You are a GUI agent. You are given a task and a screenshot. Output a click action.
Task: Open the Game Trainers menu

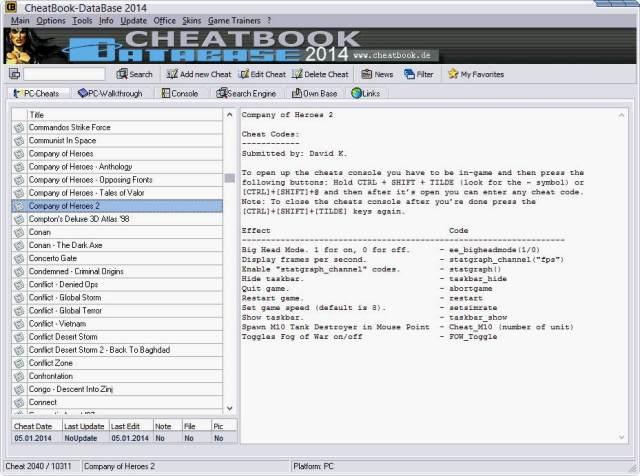click(x=232, y=20)
